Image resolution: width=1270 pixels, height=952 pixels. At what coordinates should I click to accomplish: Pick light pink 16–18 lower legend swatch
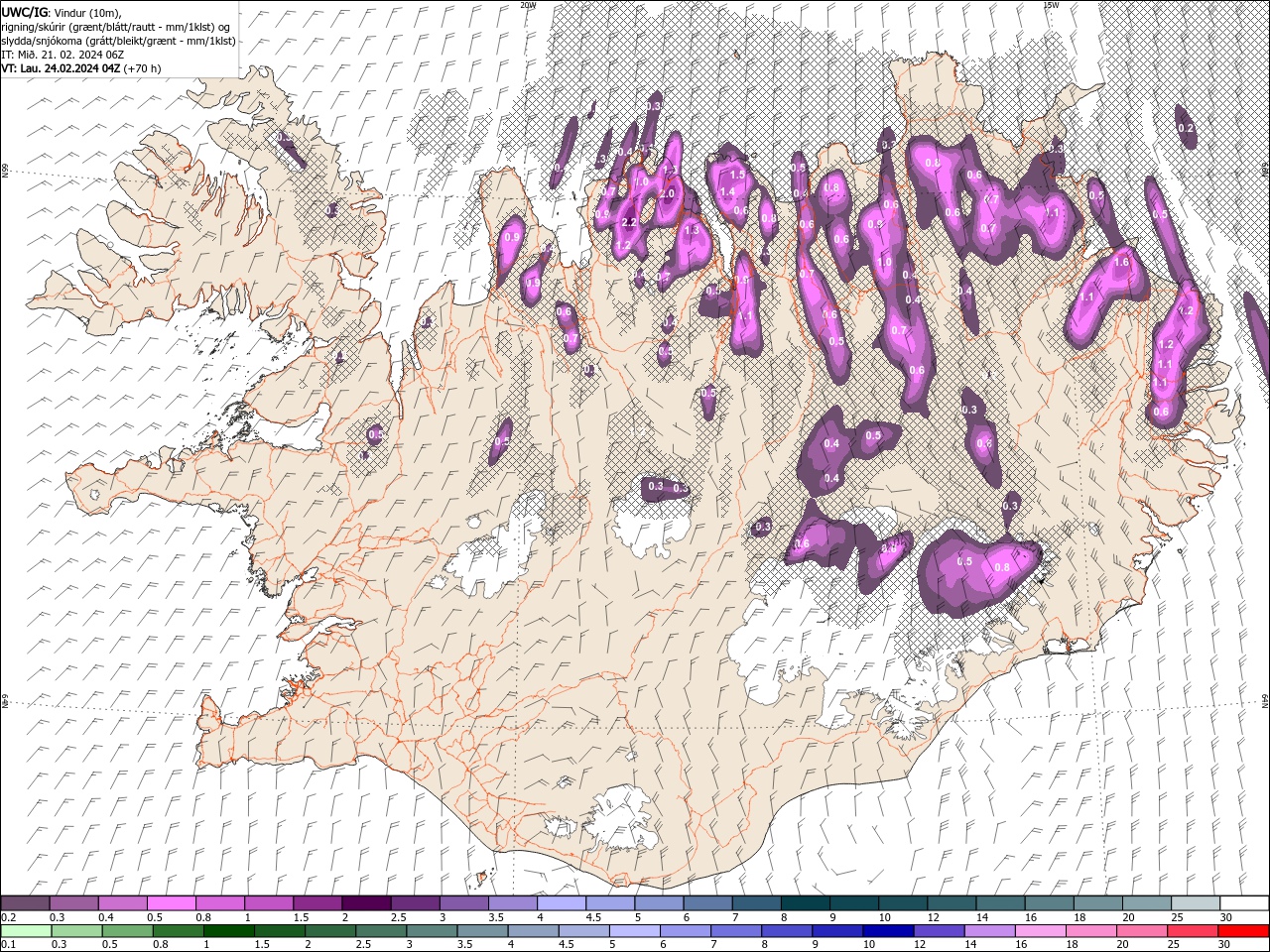1039,931
